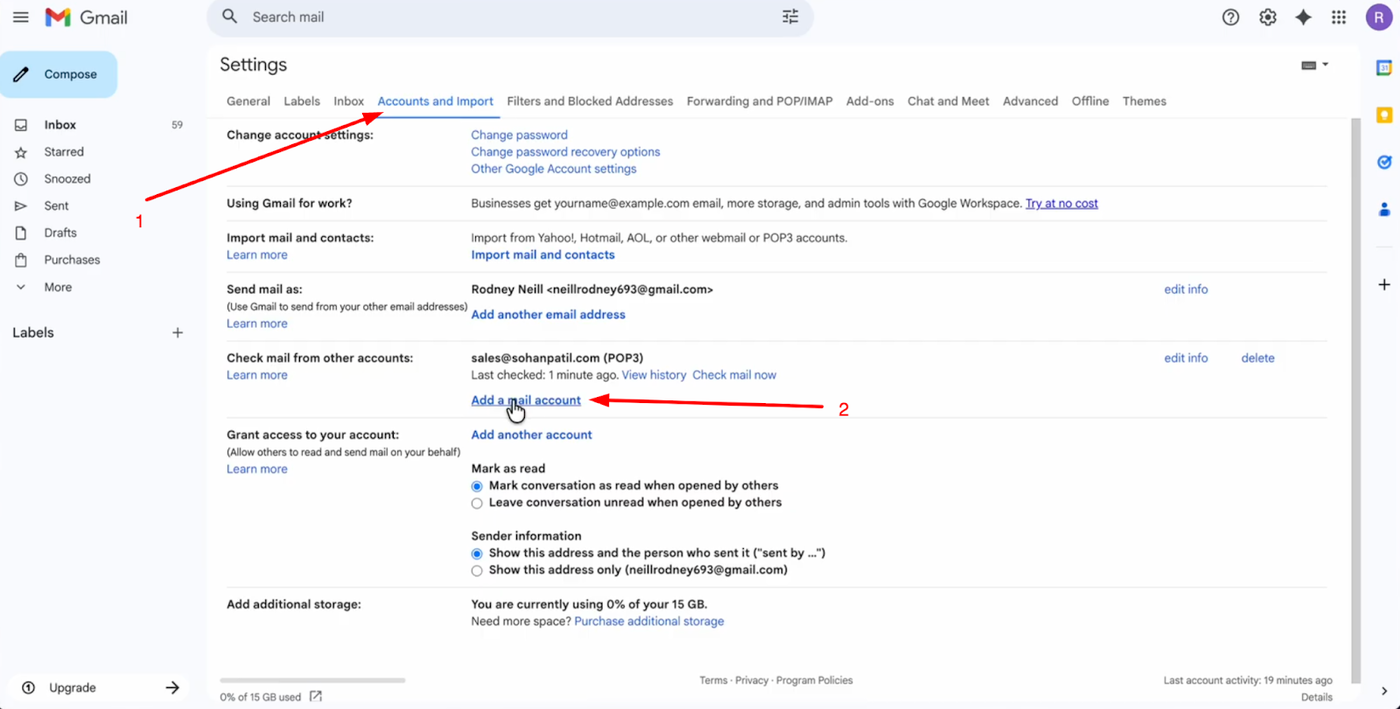Click Add a mail account link

525,400
